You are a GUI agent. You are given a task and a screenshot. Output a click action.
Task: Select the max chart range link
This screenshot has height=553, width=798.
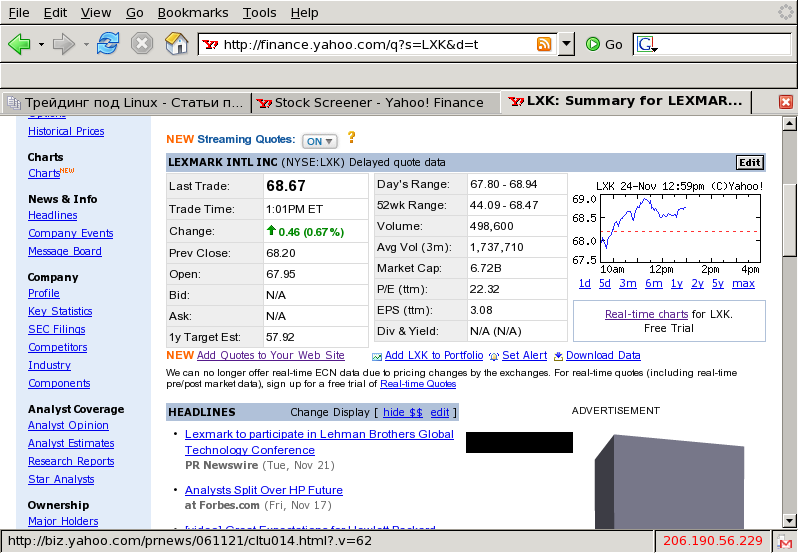click(x=743, y=283)
